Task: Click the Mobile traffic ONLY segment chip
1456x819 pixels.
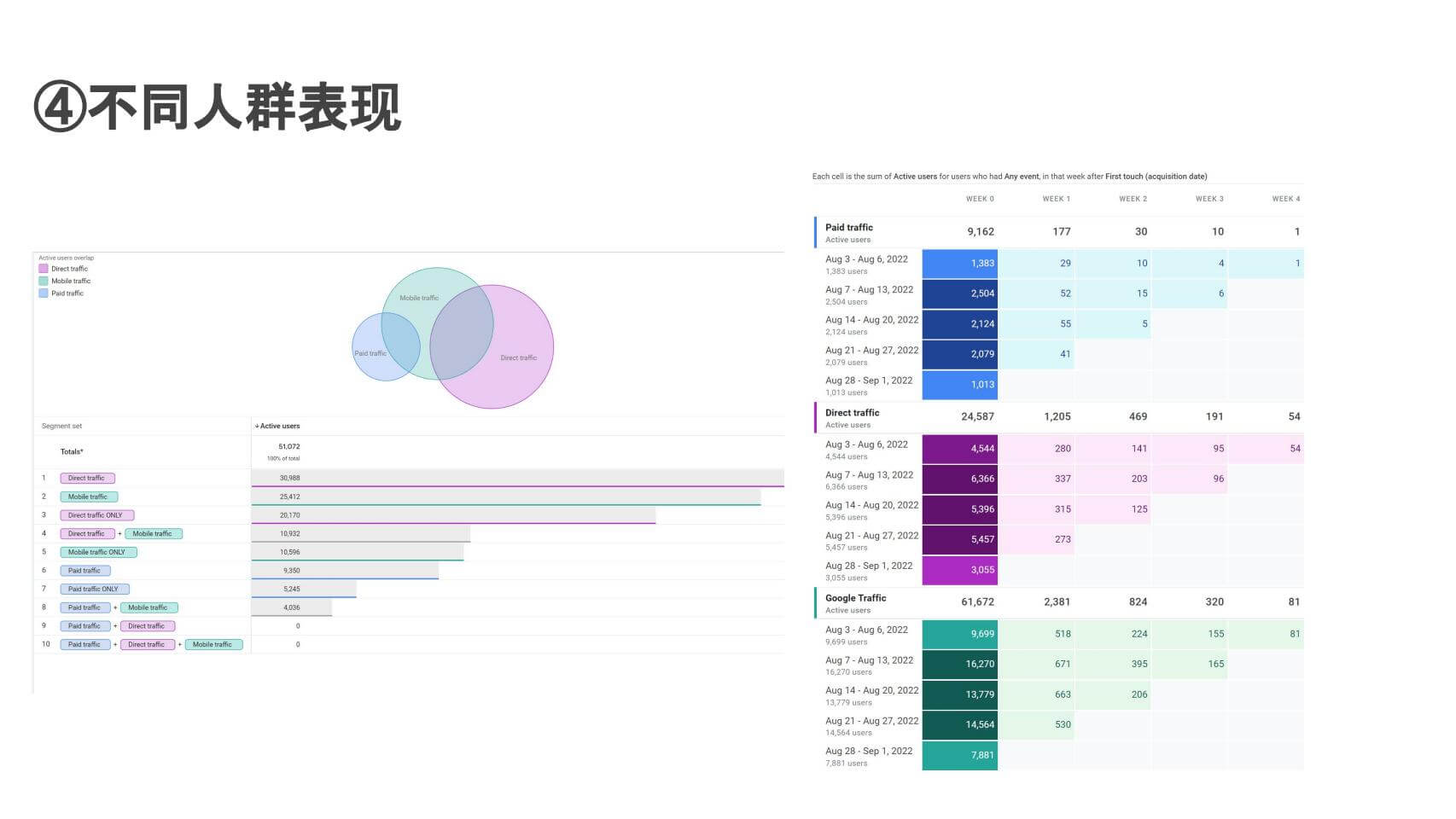Action: click(x=97, y=552)
